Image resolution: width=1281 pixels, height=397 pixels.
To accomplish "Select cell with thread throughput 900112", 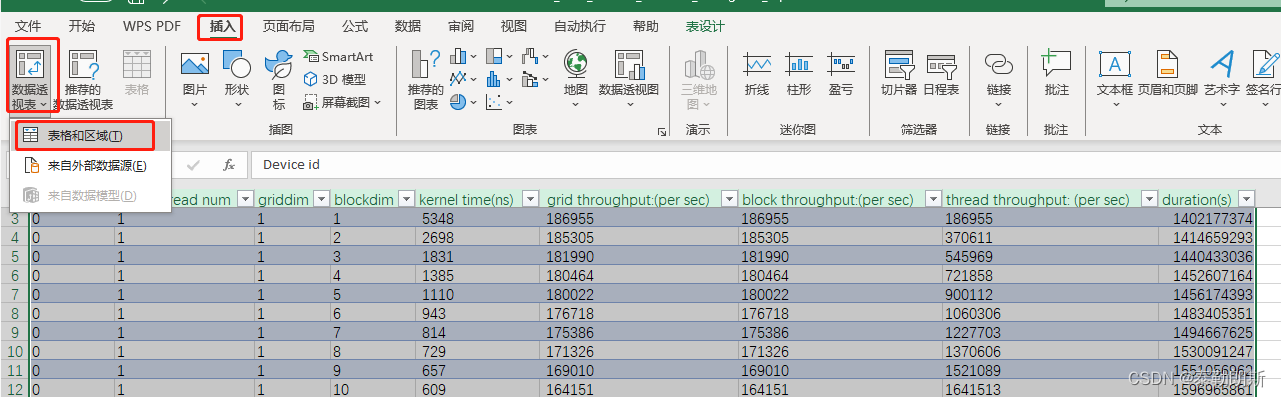I will pyautogui.click(x=1051, y=295).
